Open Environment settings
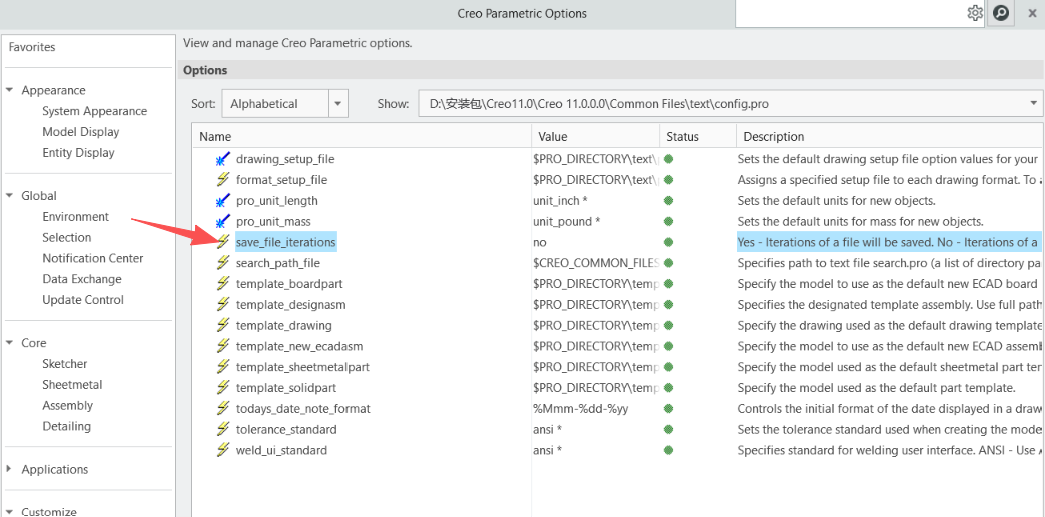Image resolution: width=1045 pixels, height=517 pixels. 75,217
